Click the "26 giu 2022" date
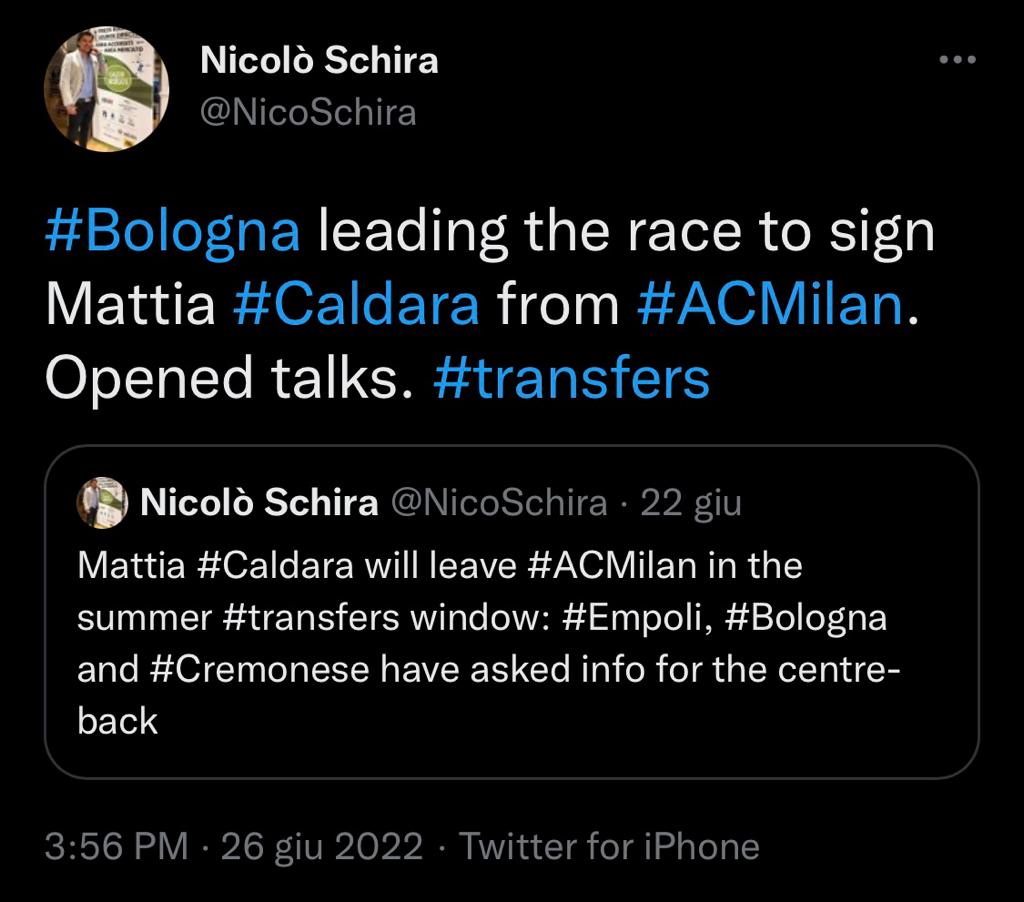1024x902 pixels. click(322, 847)
